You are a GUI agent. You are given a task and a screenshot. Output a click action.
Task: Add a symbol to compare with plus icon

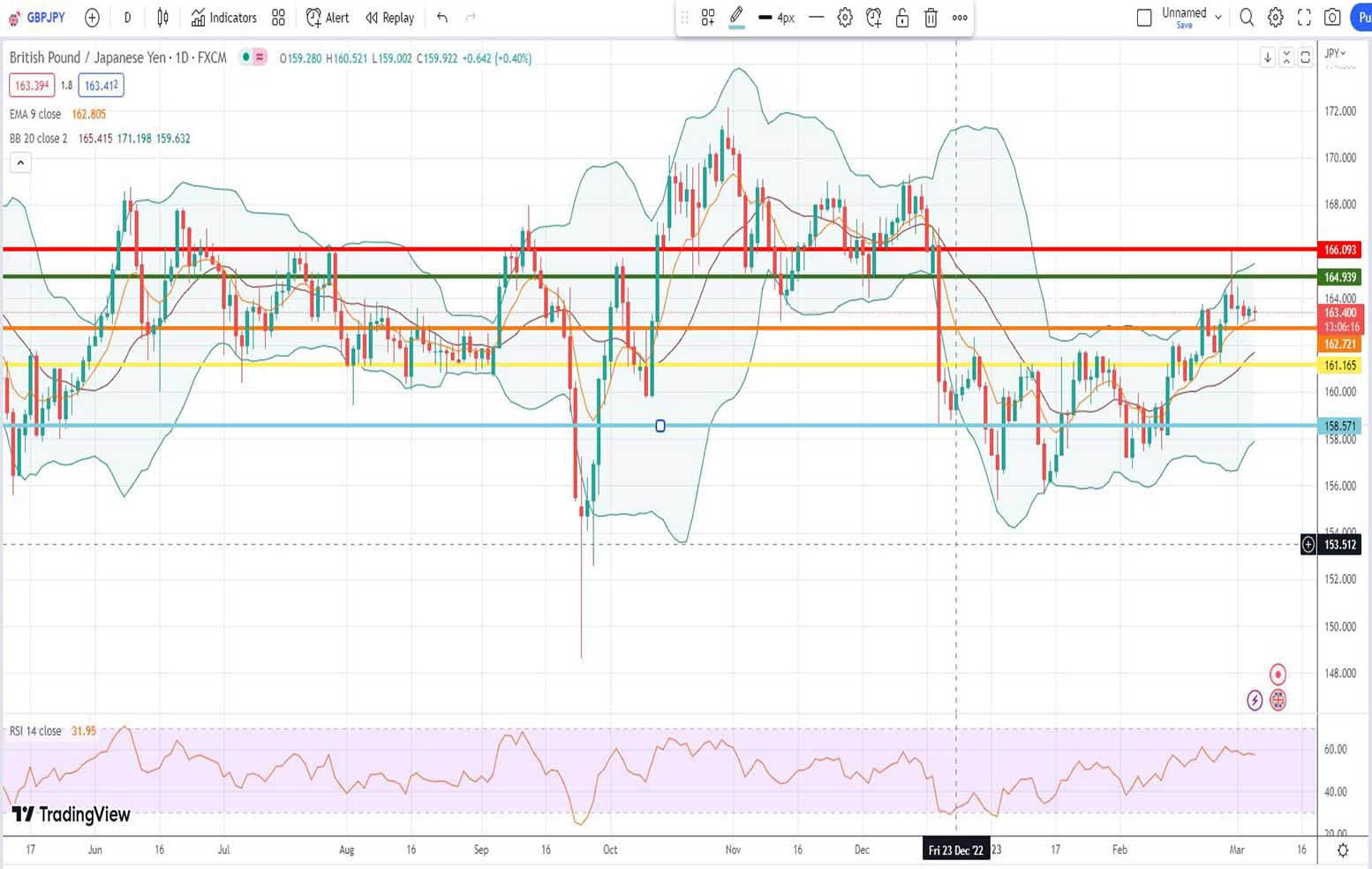[x=92, y=18]
